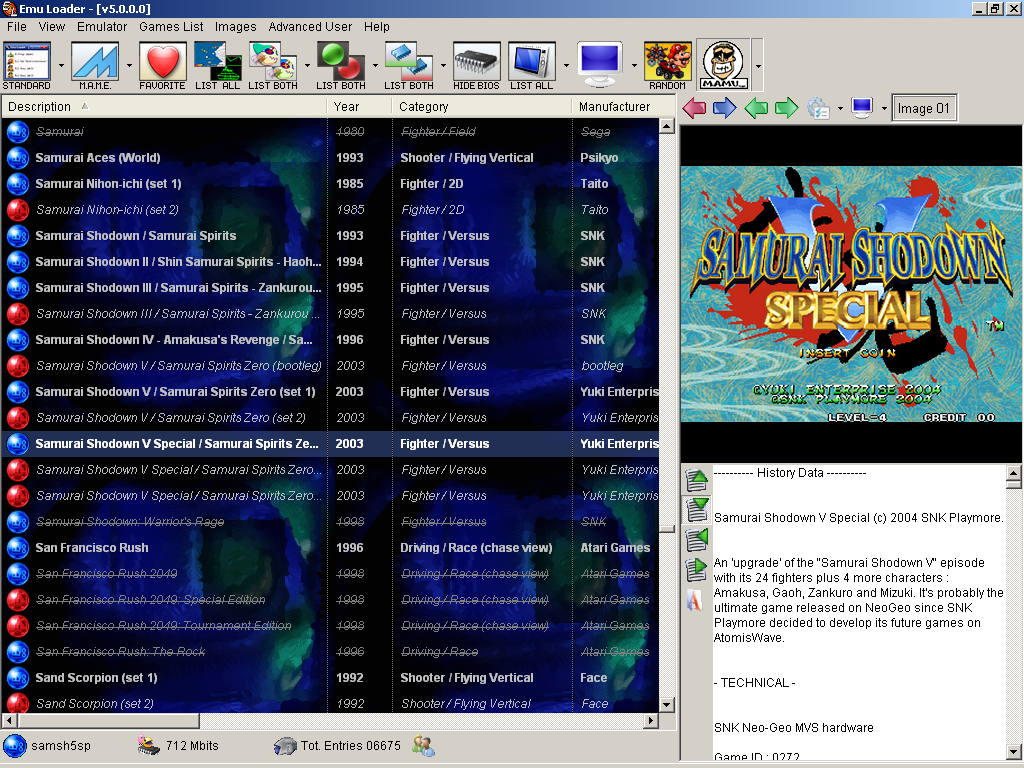Image resolution: width=1024 pixels, height=768 pixels.
Task: Click games list vertical scrollbar up arrow
Action: coord(667,126)
